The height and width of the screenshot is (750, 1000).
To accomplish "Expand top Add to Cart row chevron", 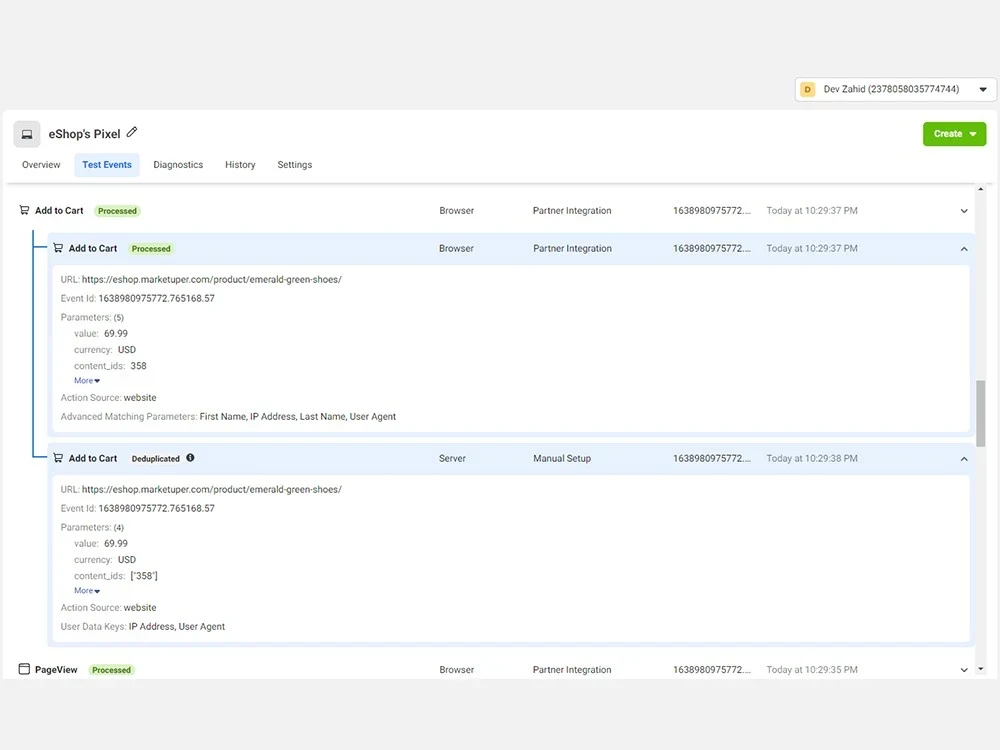I will 964,211.
